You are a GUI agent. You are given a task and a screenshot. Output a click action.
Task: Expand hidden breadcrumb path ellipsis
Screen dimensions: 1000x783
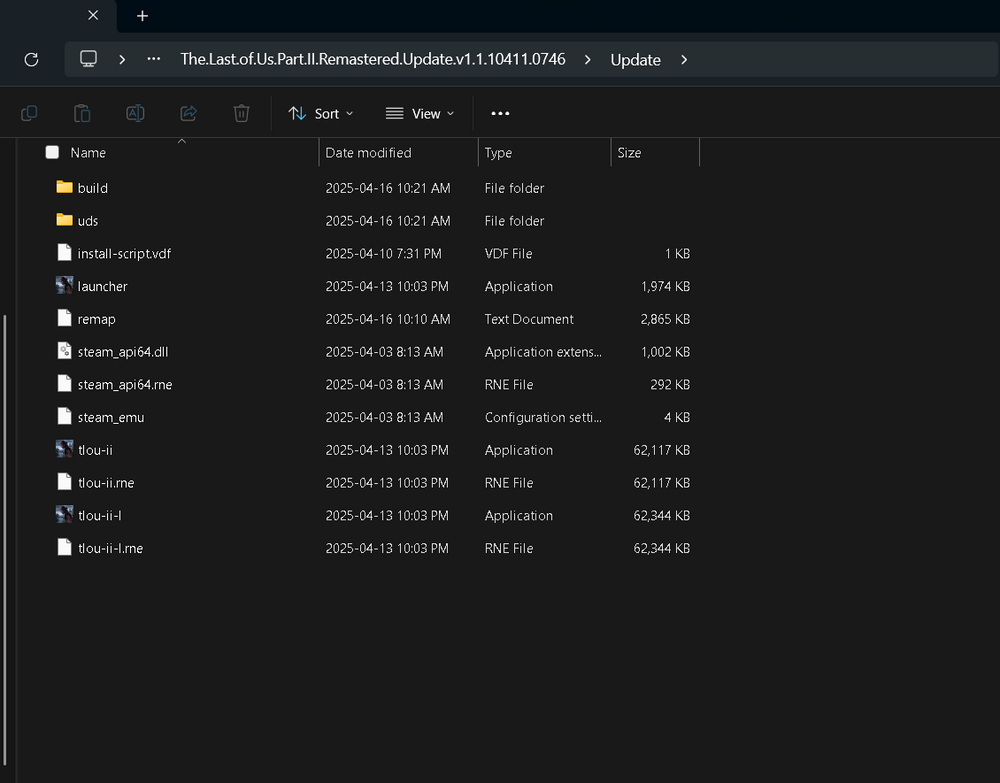154,59
